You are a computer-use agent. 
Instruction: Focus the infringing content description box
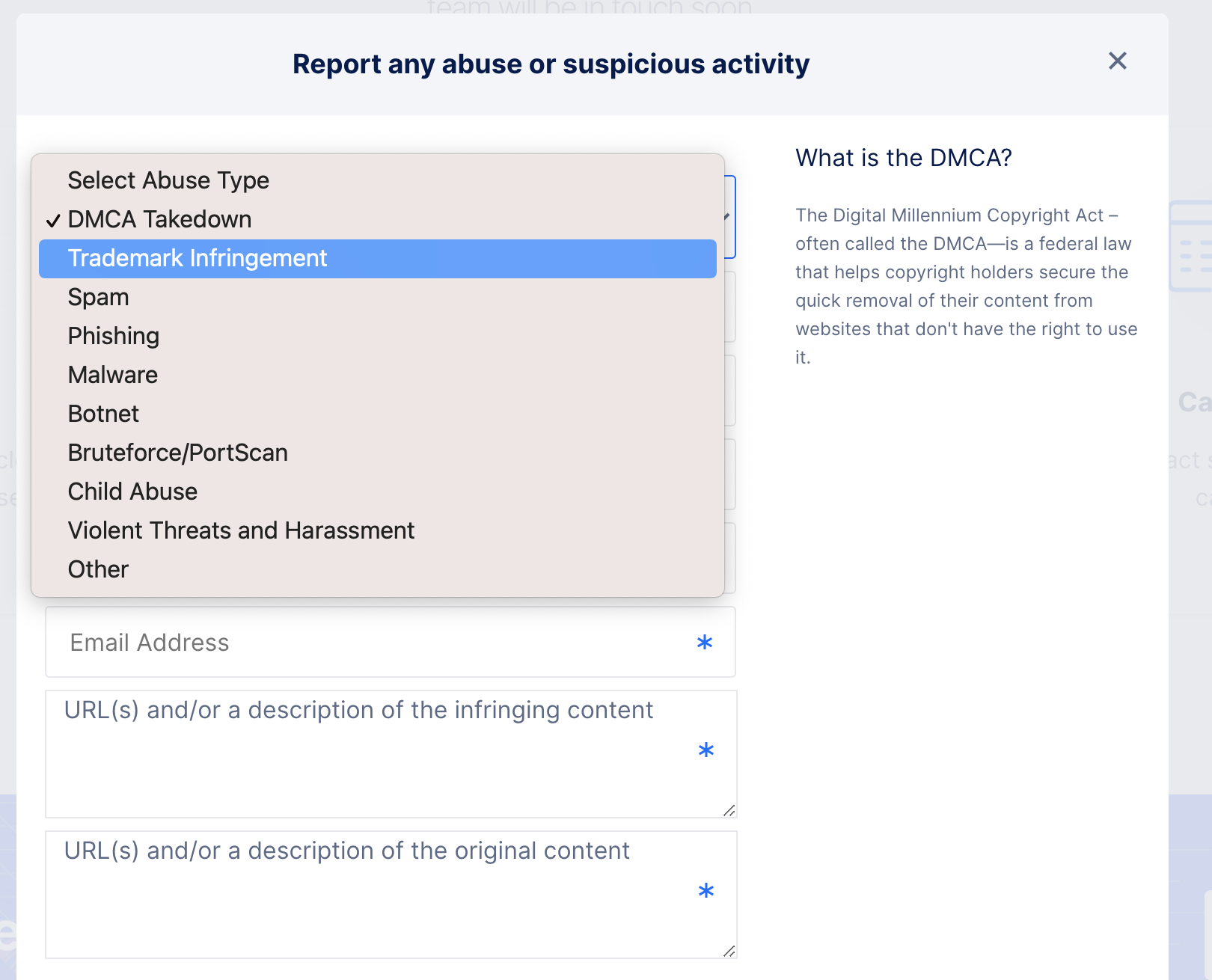(374, 756)
